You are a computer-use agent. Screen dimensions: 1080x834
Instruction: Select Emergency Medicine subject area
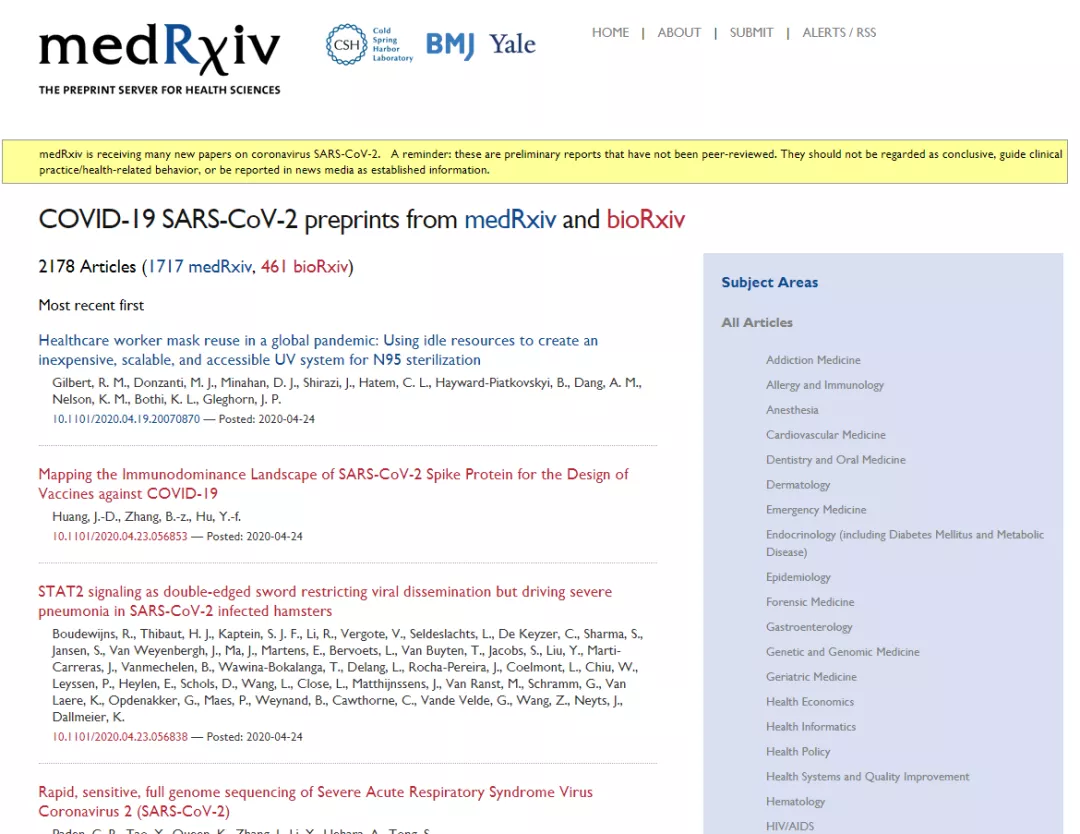[816, 510]
